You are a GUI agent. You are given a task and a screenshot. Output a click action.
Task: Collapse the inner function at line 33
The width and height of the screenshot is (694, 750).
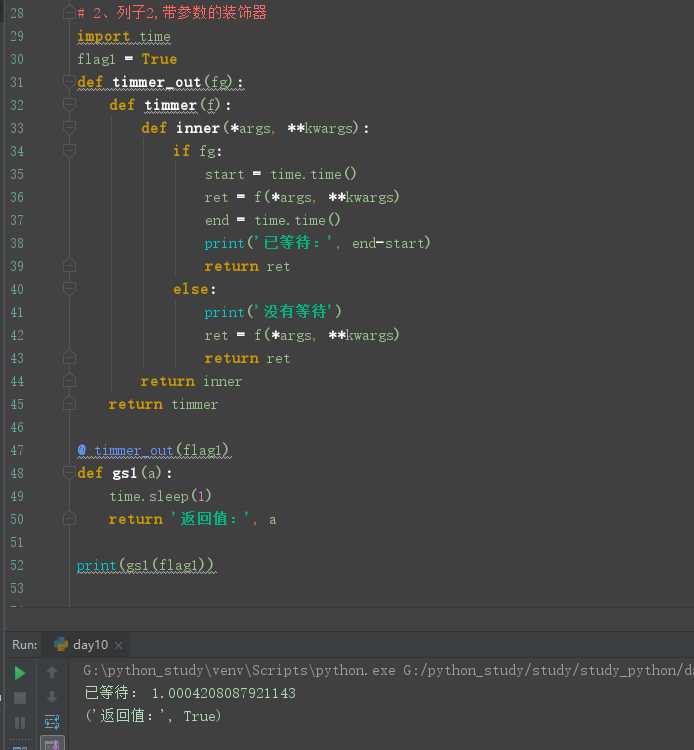click(x=68, y=128)
